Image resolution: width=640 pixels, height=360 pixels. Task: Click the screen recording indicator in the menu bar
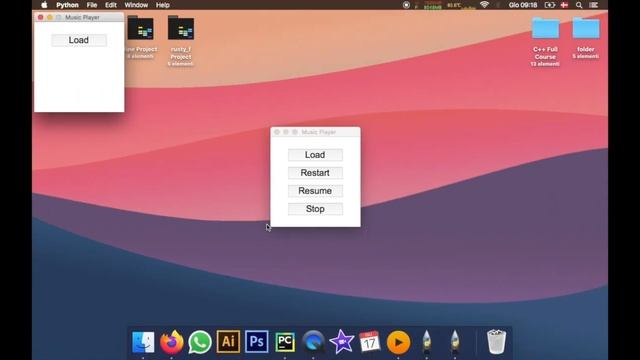point(406,5)
